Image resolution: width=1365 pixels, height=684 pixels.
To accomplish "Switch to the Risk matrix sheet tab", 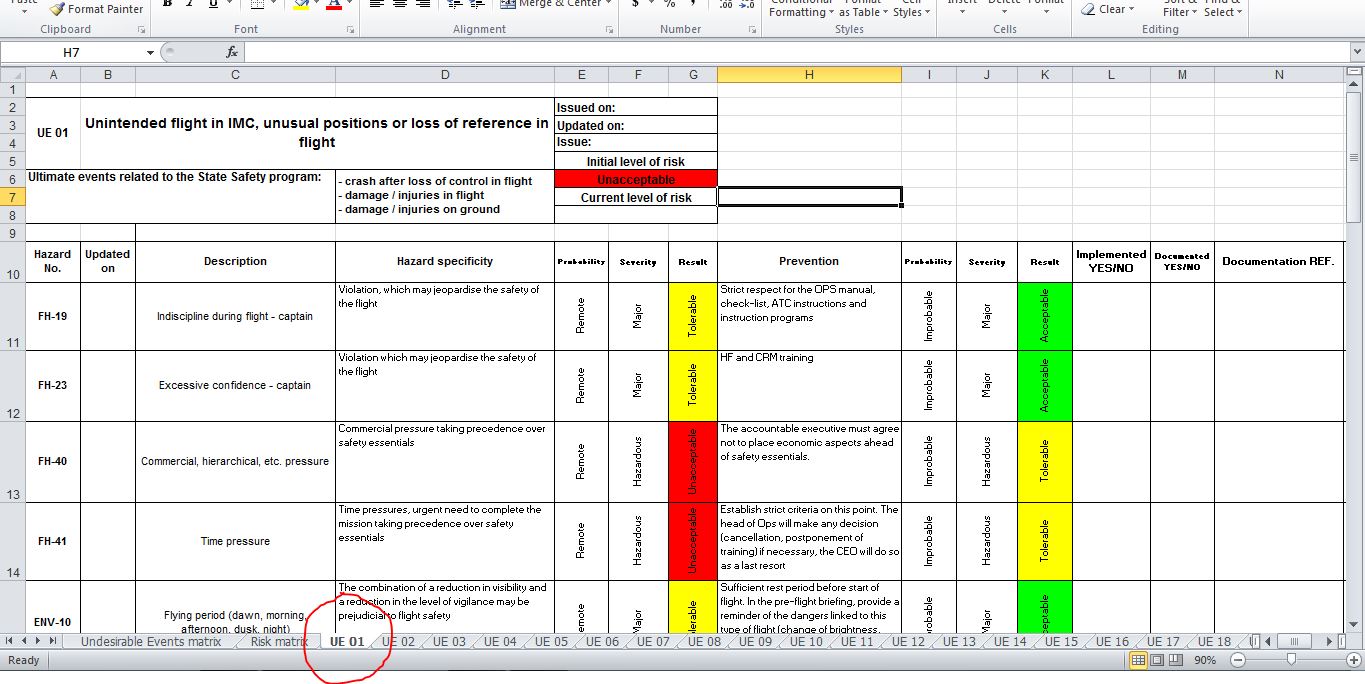I will click(x=278, y=642).
